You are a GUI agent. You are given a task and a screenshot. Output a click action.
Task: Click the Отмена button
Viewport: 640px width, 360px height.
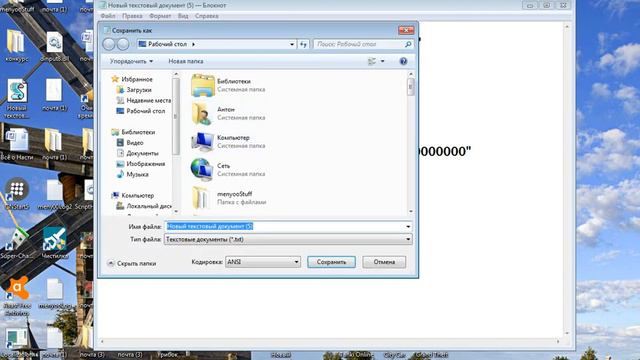click(x=384, y=262)
